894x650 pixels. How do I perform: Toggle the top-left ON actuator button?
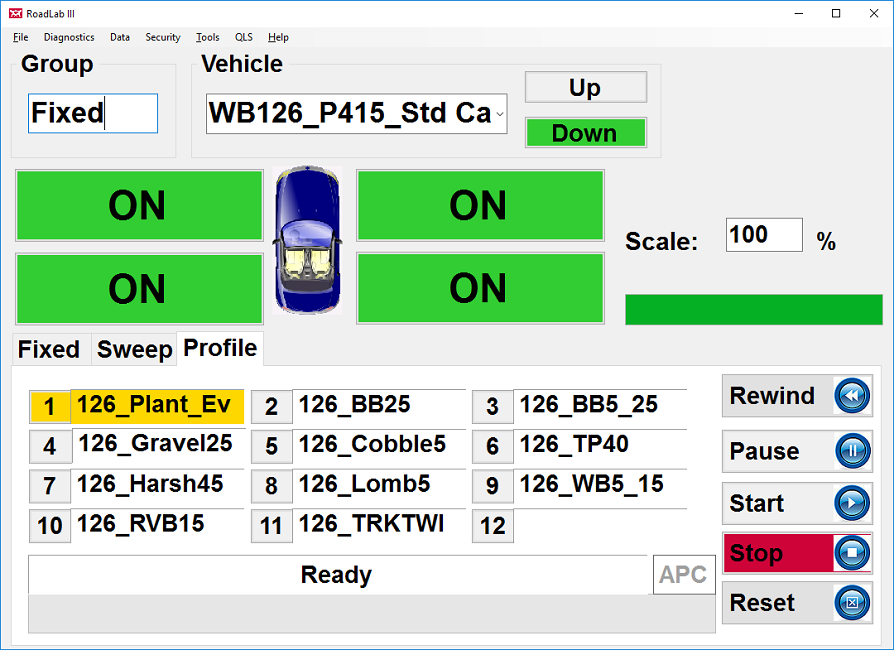[138, 206]
